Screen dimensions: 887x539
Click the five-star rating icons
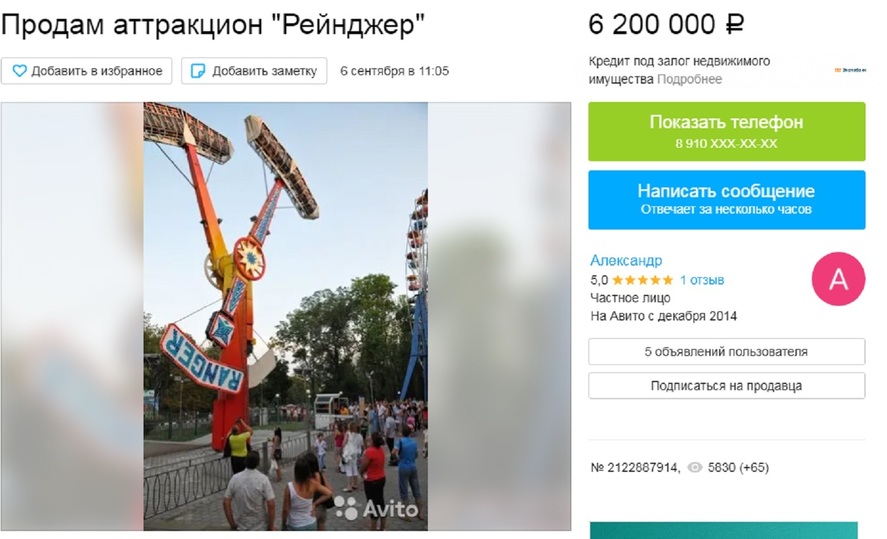643,280
